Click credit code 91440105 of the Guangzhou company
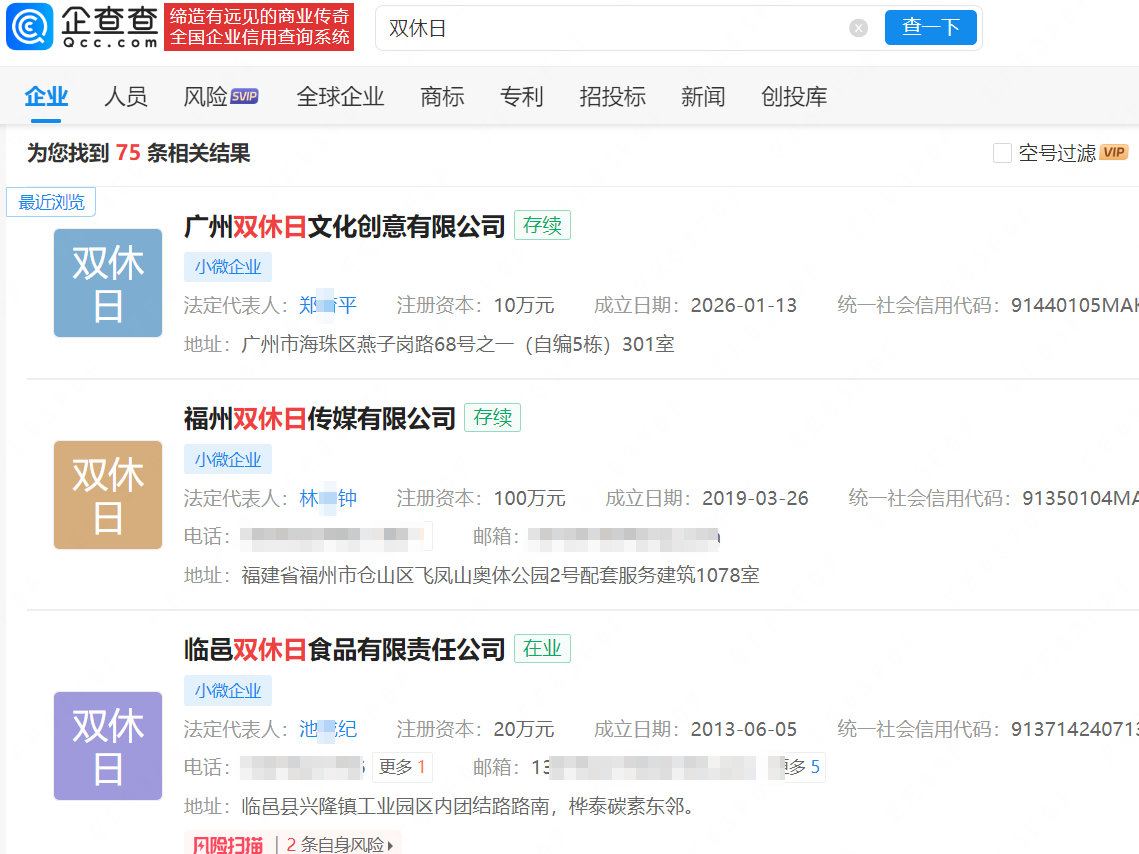The height and width of the screenshot is (854, 1139). (x=1074, y=305)
